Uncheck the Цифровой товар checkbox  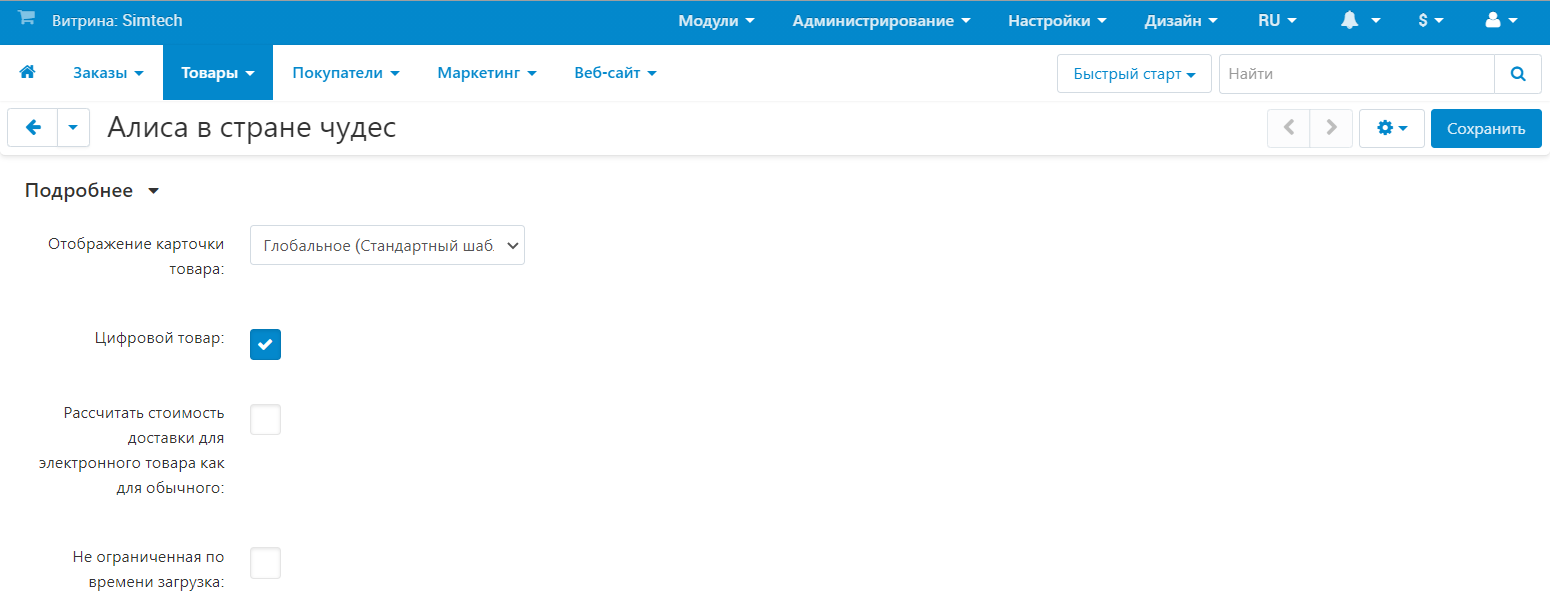(x=265, y=344)
